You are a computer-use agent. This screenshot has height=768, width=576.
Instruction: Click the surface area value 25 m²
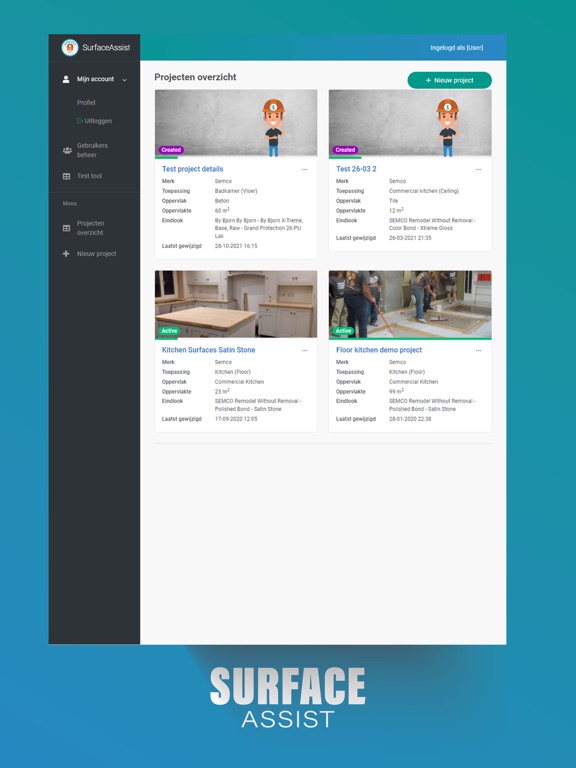[222, 391]
